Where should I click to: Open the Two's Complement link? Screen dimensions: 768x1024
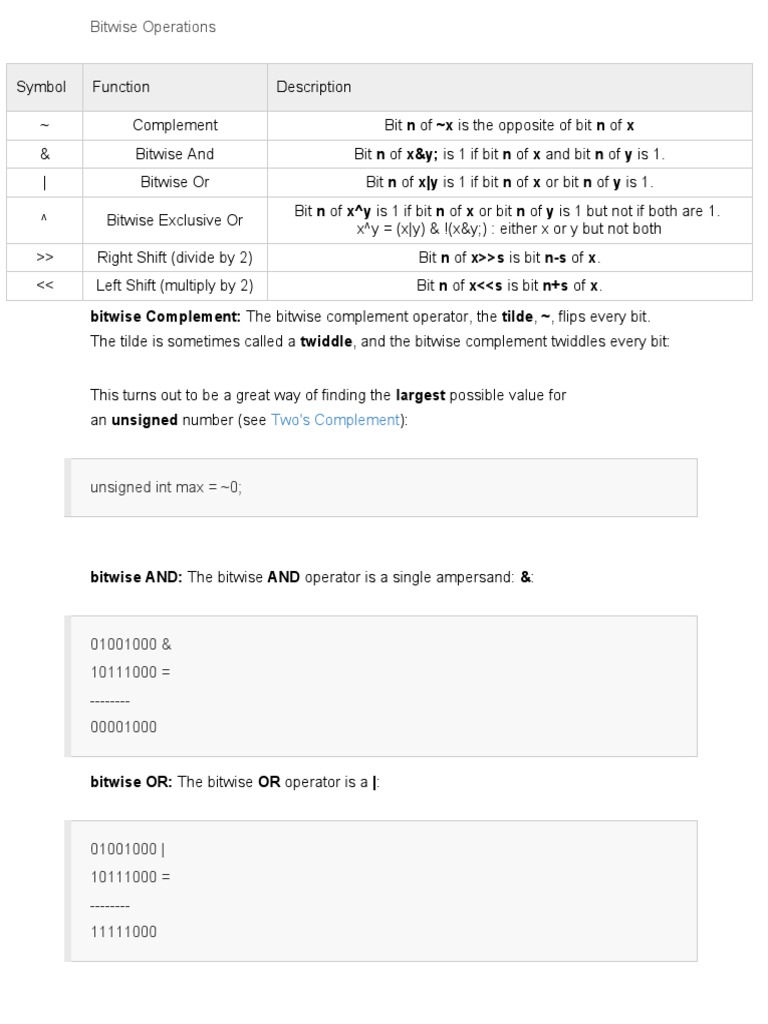pos(335,421)
